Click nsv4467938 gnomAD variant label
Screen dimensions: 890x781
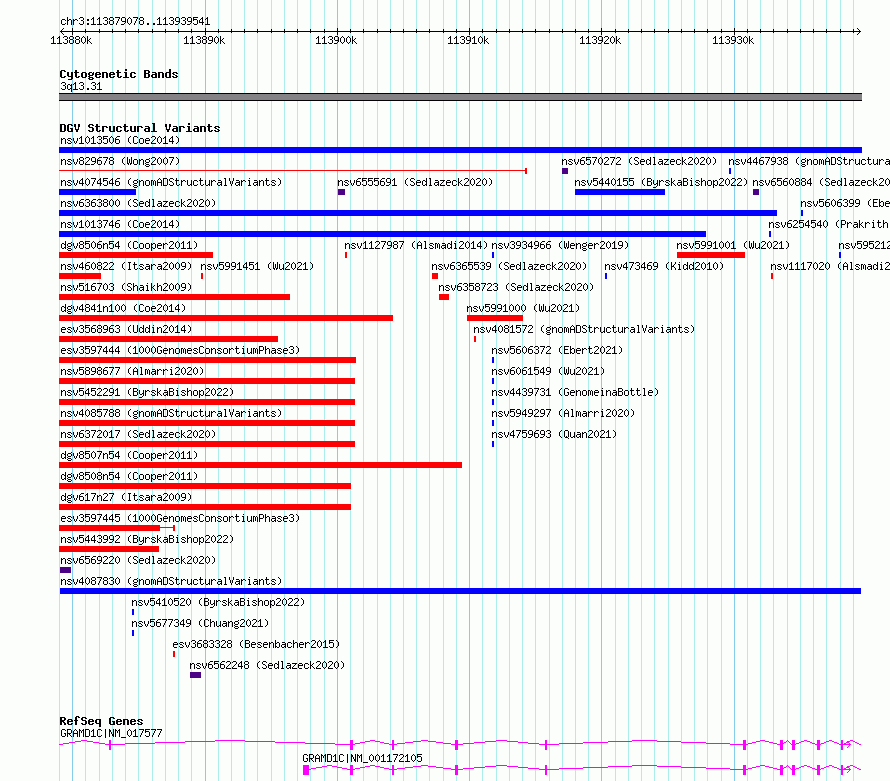[809, 161]
